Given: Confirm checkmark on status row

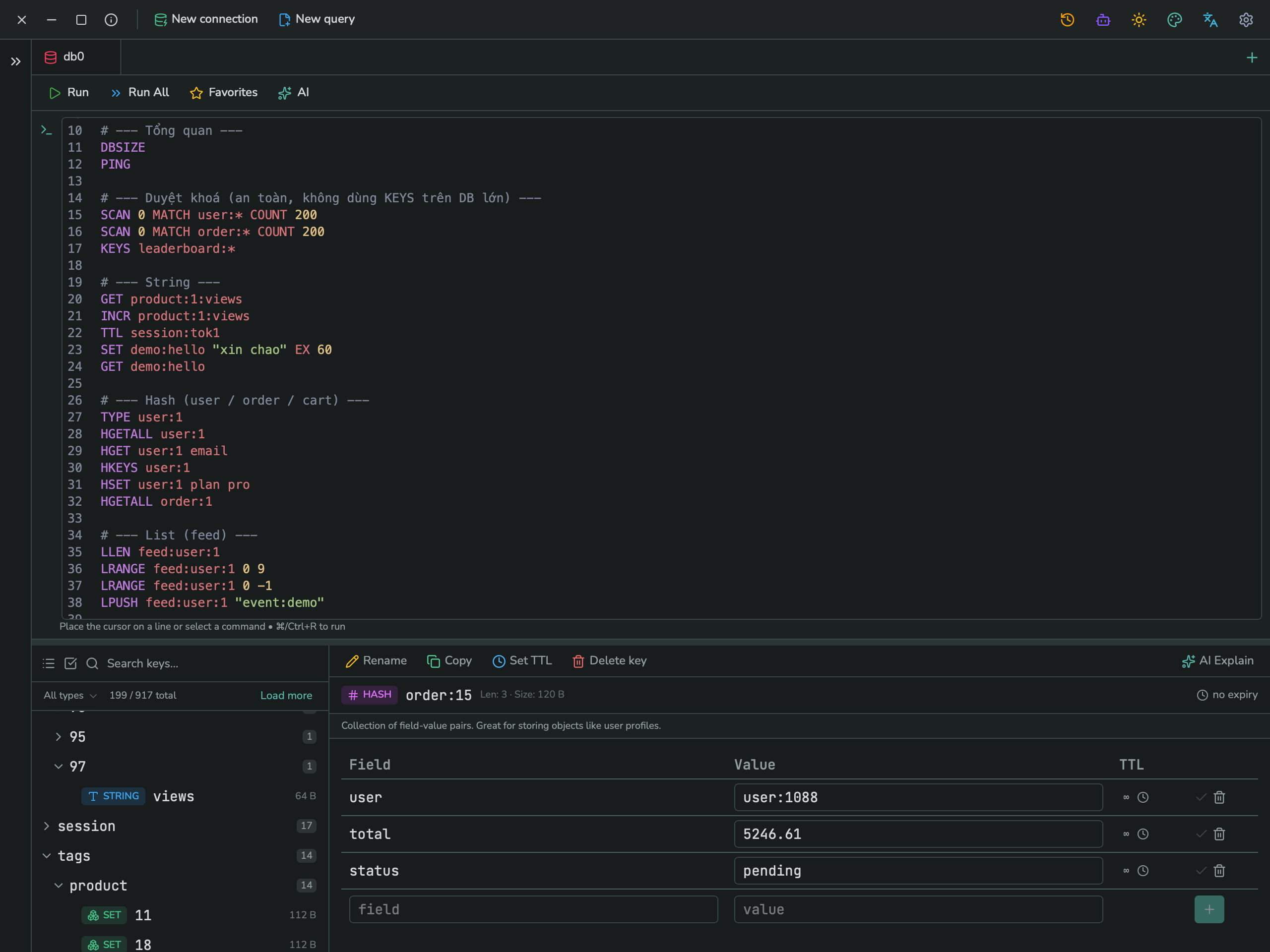Looking at the screenshot, I should coord(1201,871).
